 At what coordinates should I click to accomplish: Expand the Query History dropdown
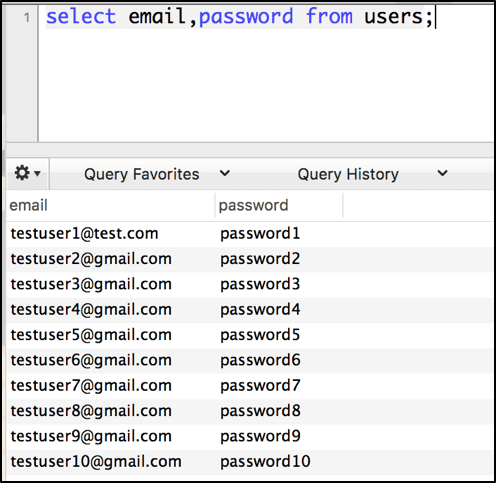(x=372, y=174)
